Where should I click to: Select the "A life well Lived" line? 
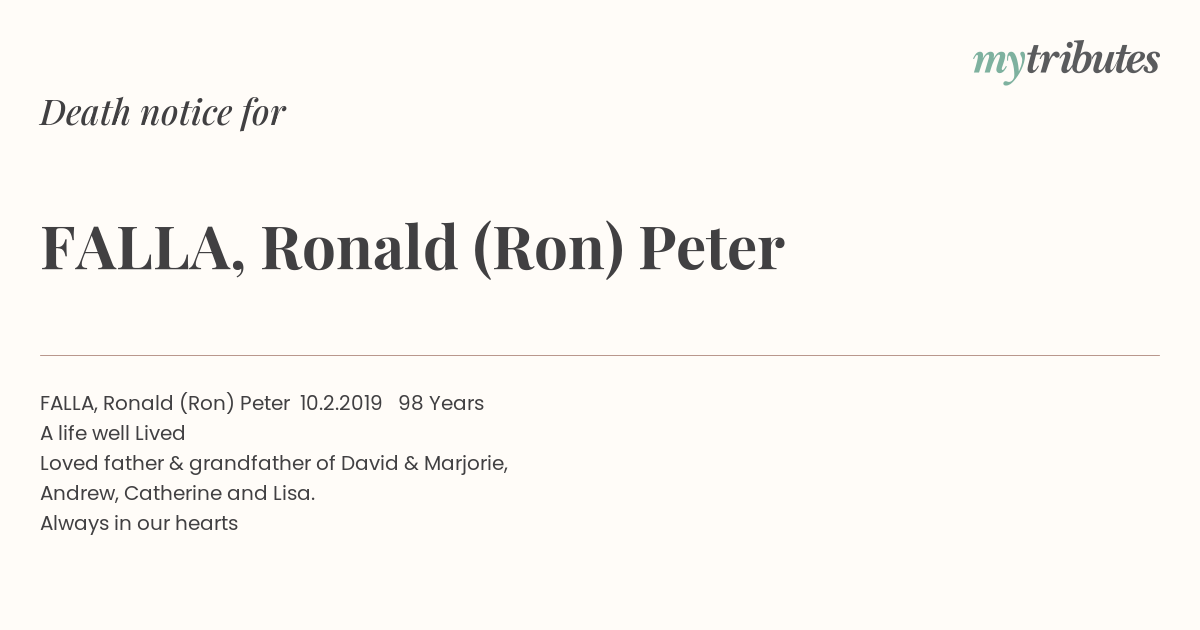(113, 433)
